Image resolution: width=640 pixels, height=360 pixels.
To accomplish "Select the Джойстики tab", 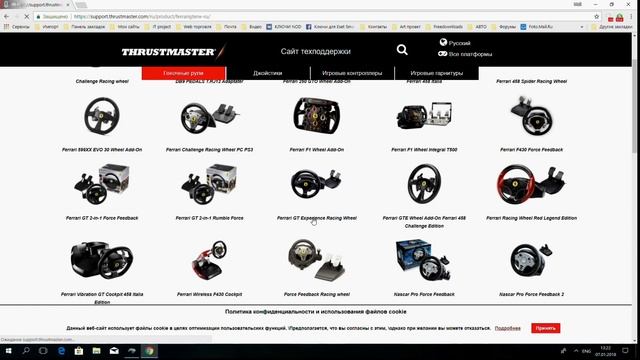I will 268,73.
